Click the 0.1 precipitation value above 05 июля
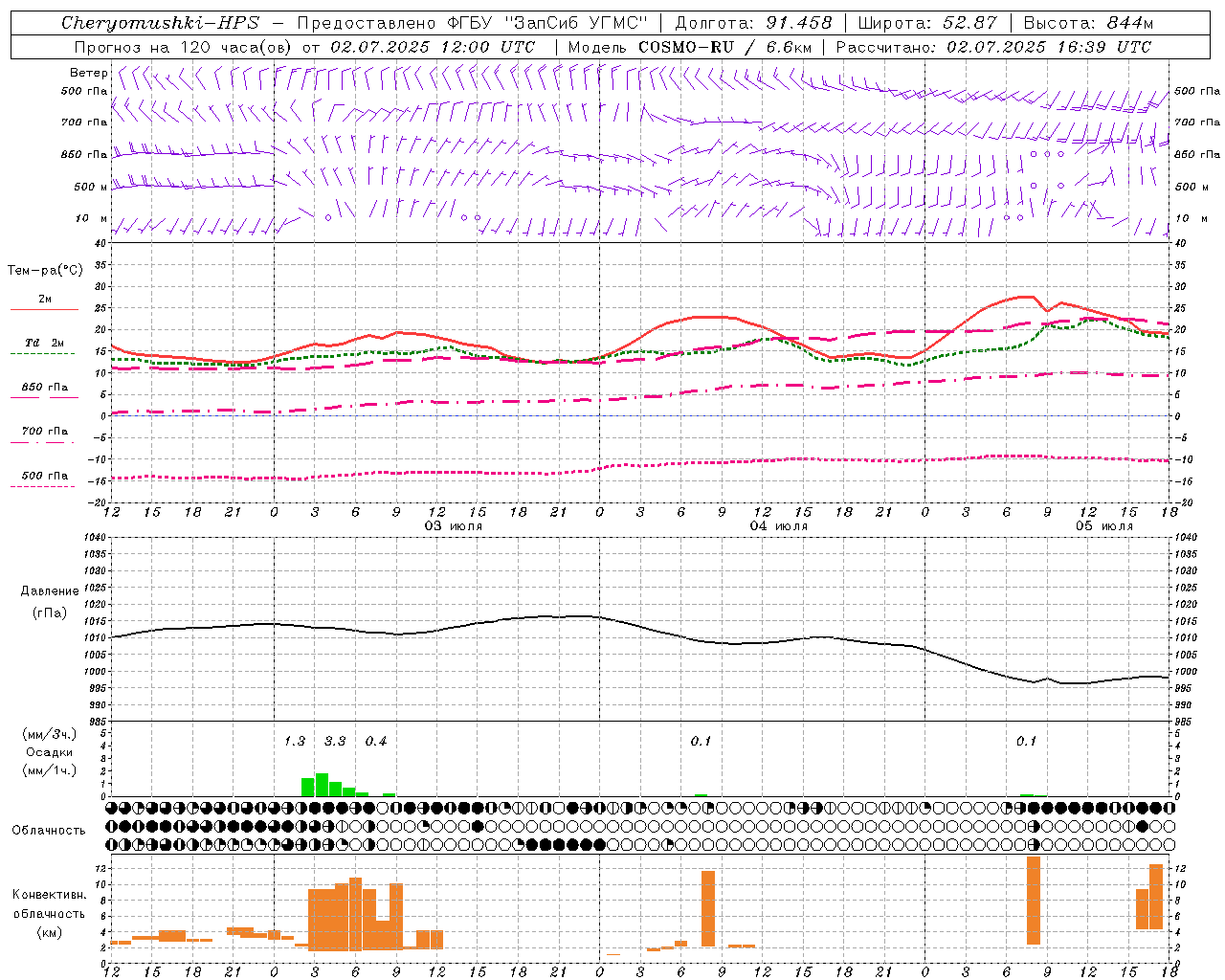This screenshot has height=980, width=1225. [x=1026, y=742]
